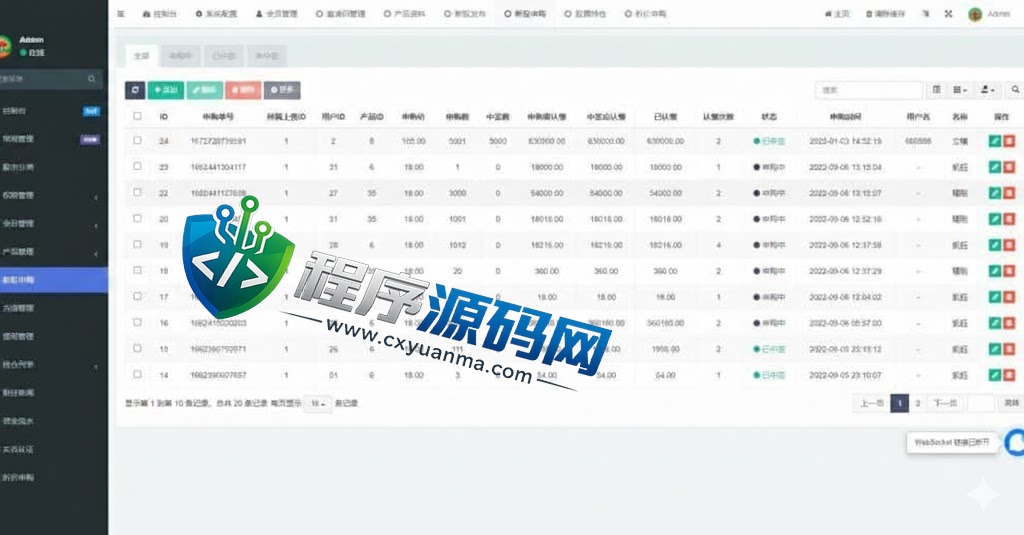Click the eraser icon beside fullscreen icon
Screen dimensions: 1024x535
[925, 14]
